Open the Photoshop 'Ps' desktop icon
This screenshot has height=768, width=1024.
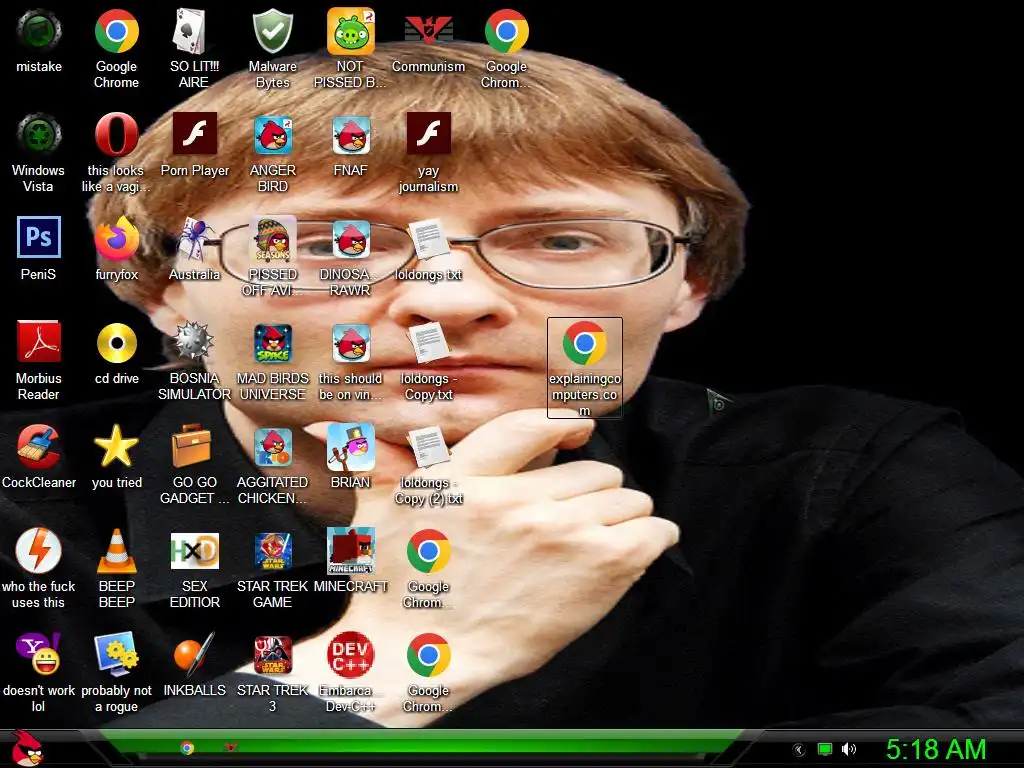(39, 238)
